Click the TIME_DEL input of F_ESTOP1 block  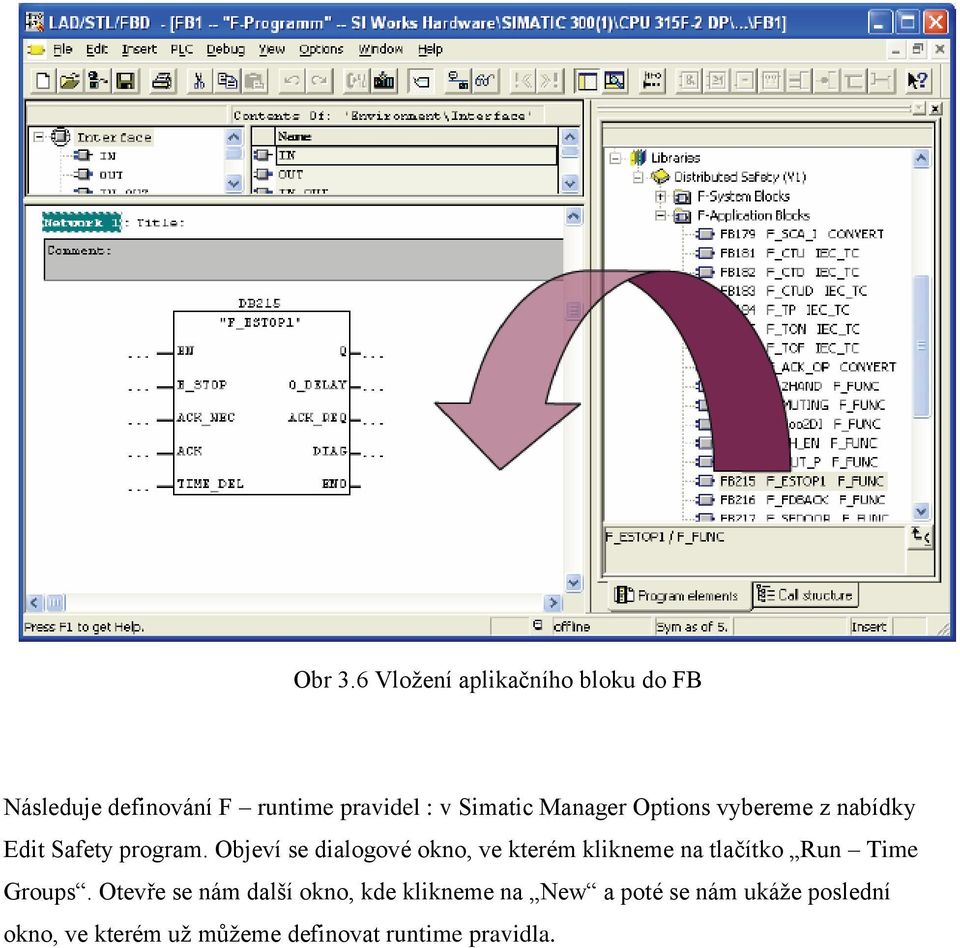211,484
